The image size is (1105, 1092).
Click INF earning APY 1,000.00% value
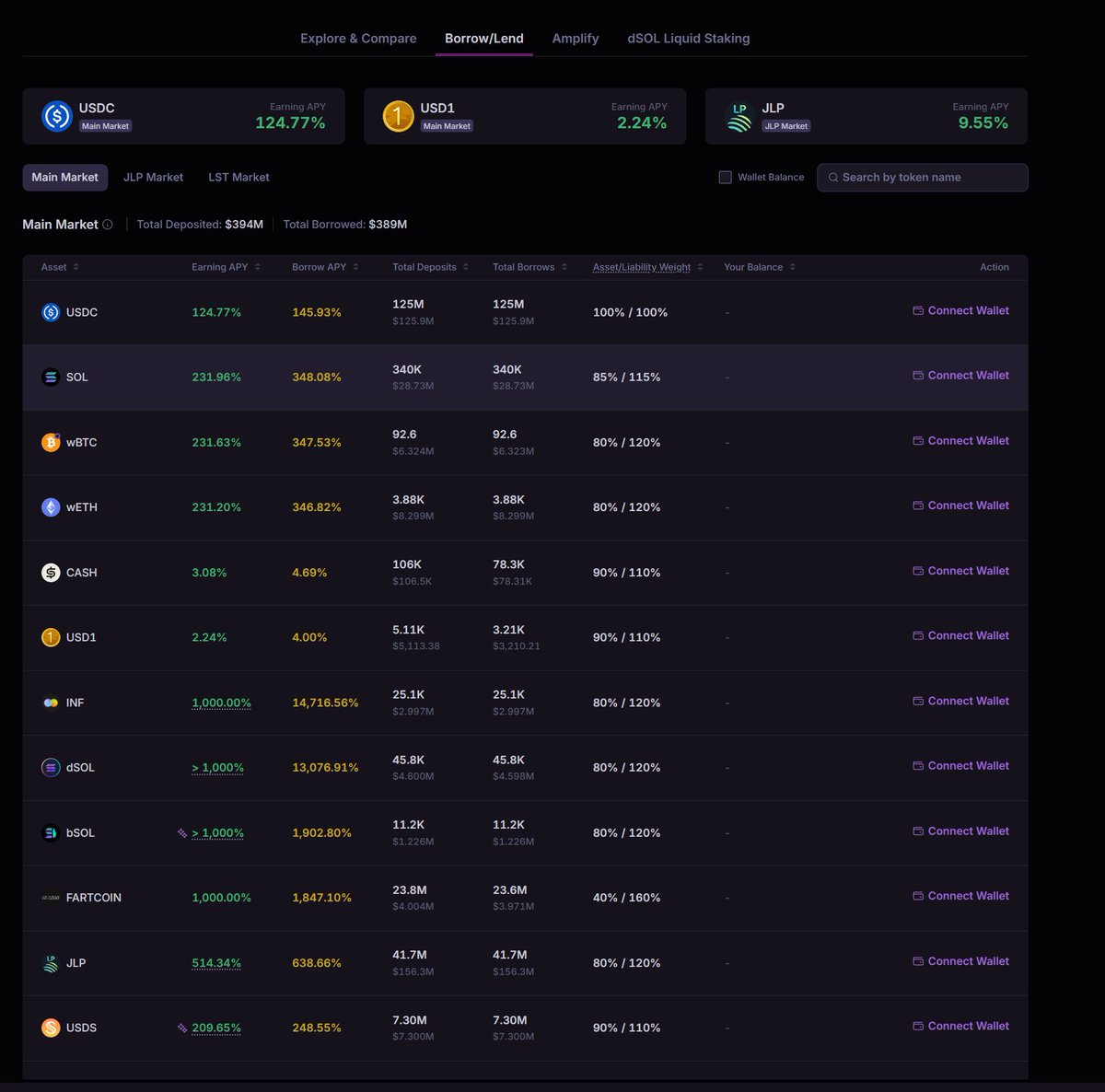tap(221, 703)
